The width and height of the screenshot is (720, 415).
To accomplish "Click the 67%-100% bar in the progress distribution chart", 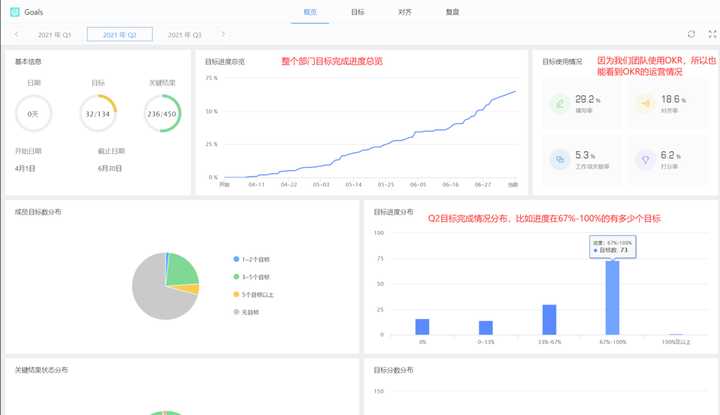I will [613, 297].
